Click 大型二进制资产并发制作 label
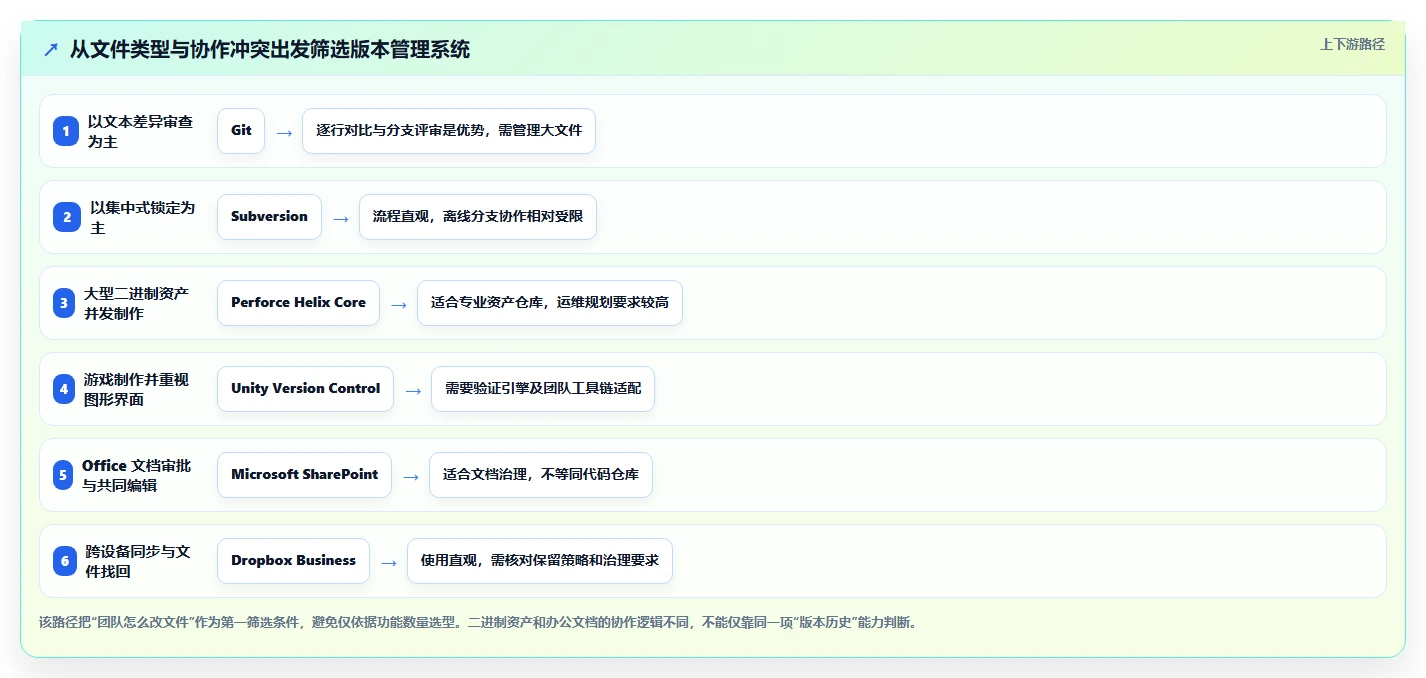This screenshot has width=1426, height=678. (136, 303)
